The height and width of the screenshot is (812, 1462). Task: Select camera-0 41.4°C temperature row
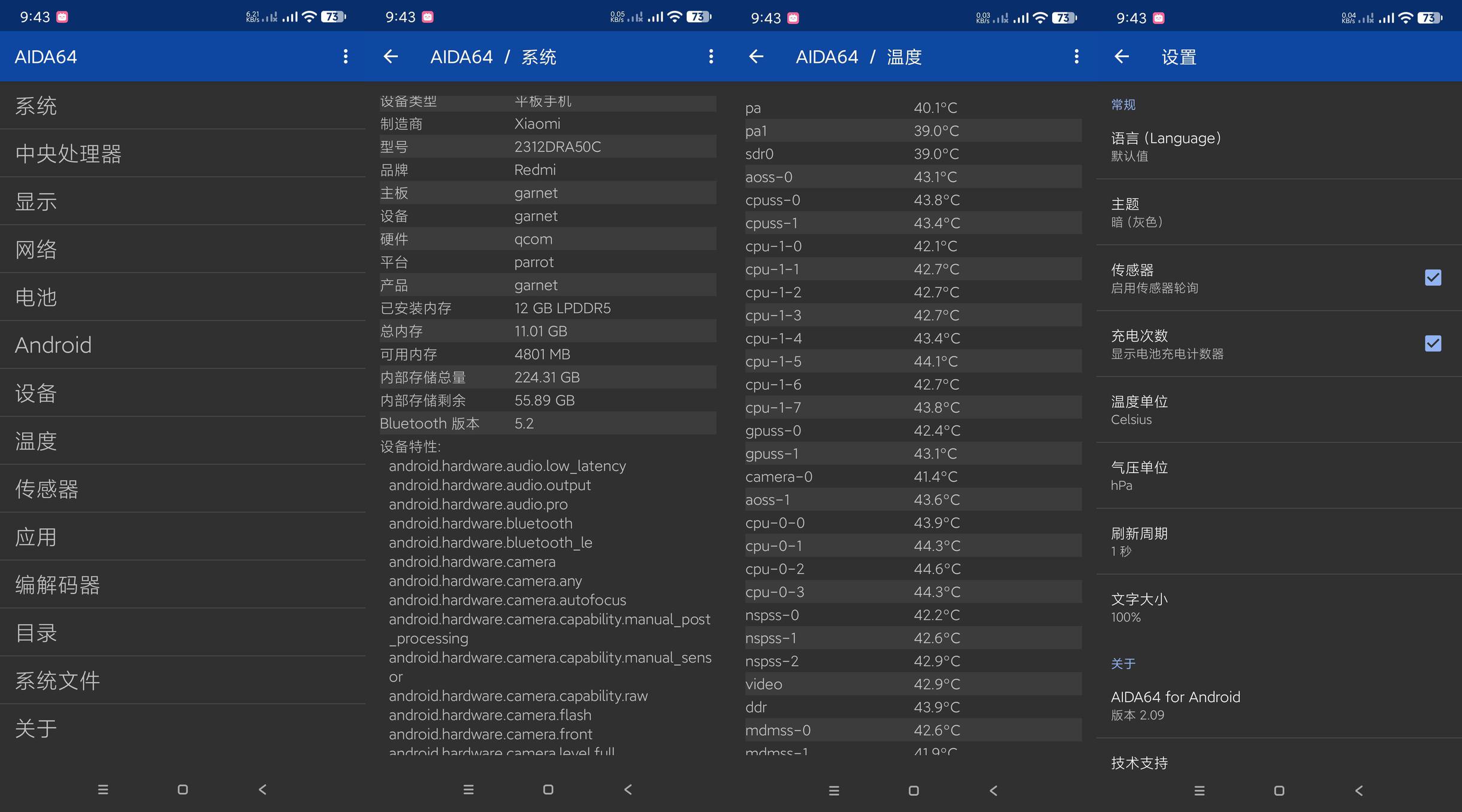pyautogui.click(x=914, y=477)
